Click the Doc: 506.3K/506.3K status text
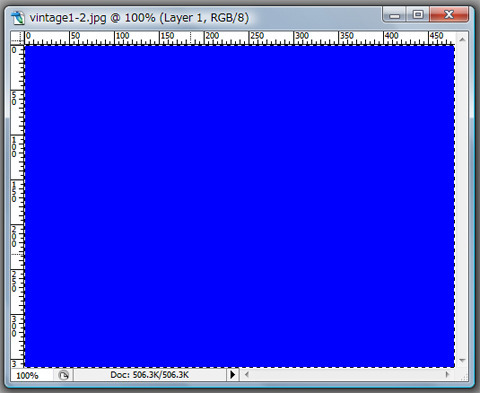Viewport: 480px width, 393px height. [150, 375]
